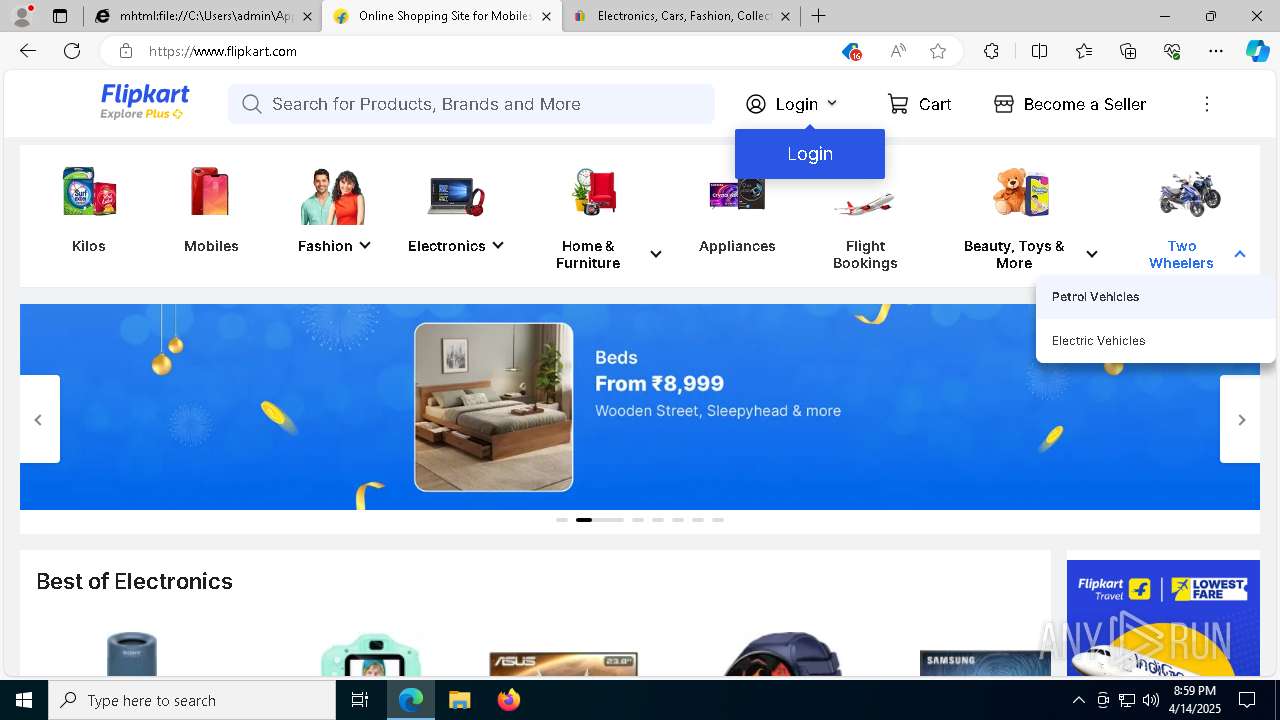Open Task View on the taskbar
1280x720 pixels.
click(x=360, y=700)
